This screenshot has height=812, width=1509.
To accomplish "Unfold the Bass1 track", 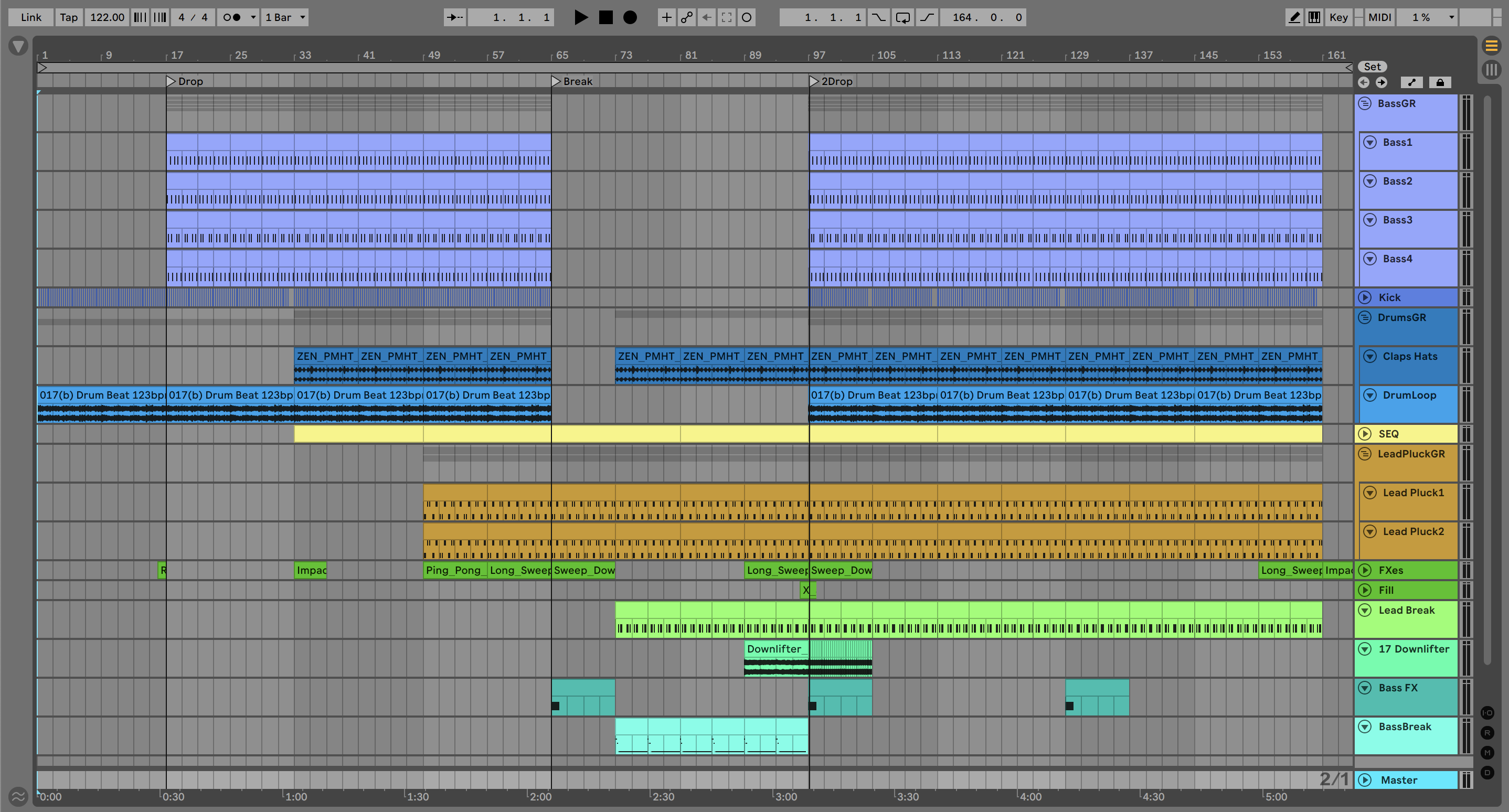I will tap(1369, 142).
